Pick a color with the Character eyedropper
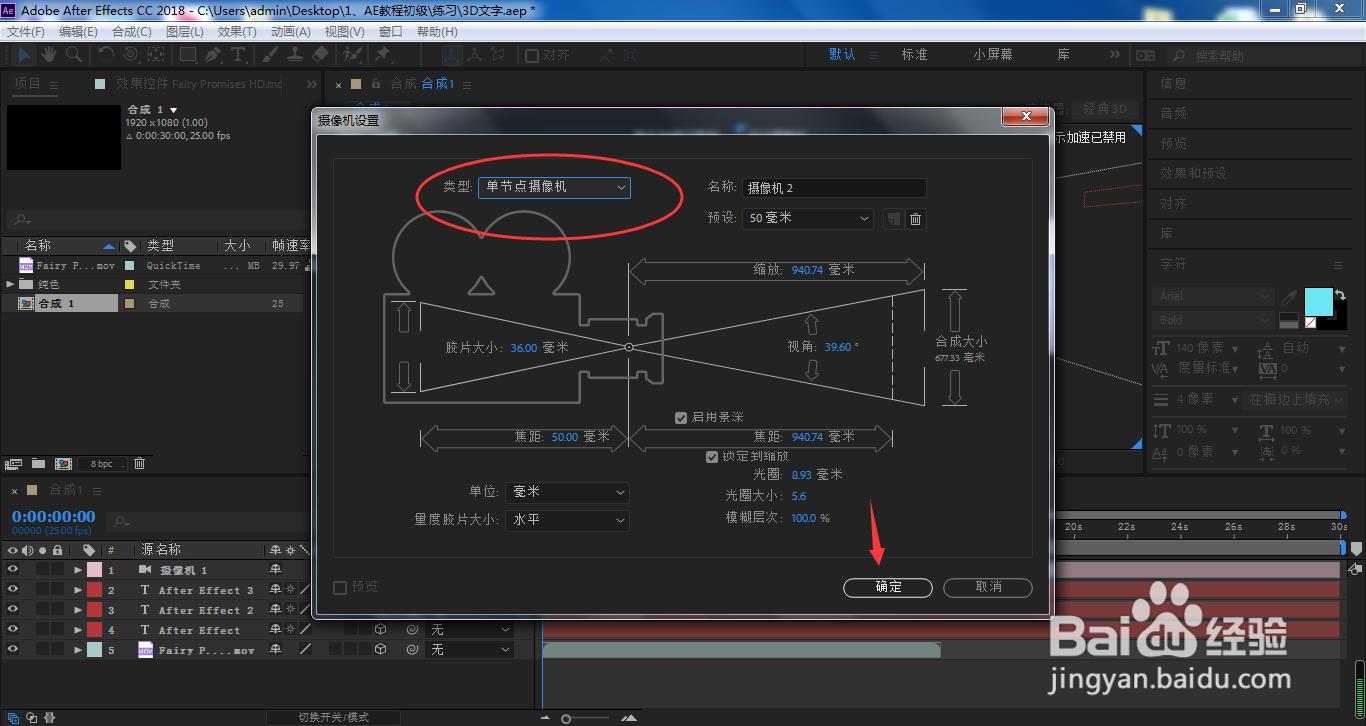Viewport: 1366px width, 726px height. [x=1290, y=297]
